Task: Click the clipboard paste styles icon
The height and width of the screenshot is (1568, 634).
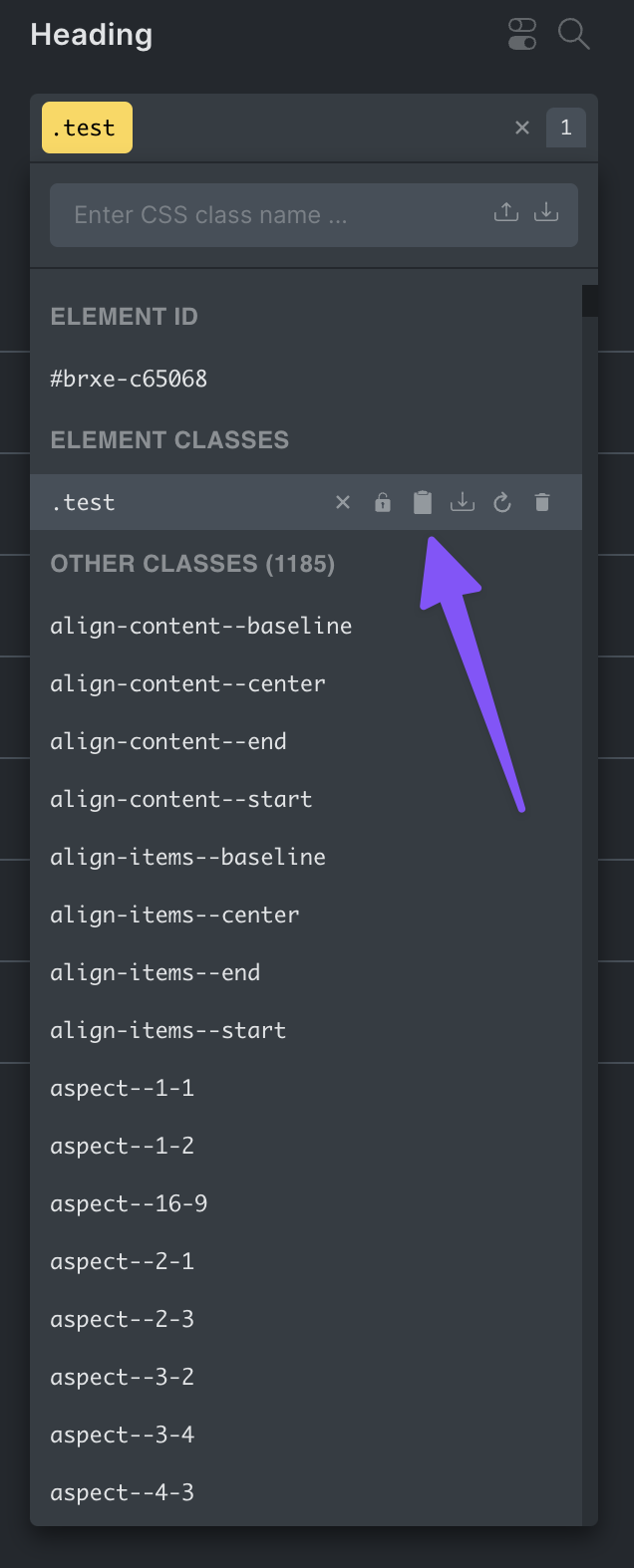Action: (x=423, y=502)
